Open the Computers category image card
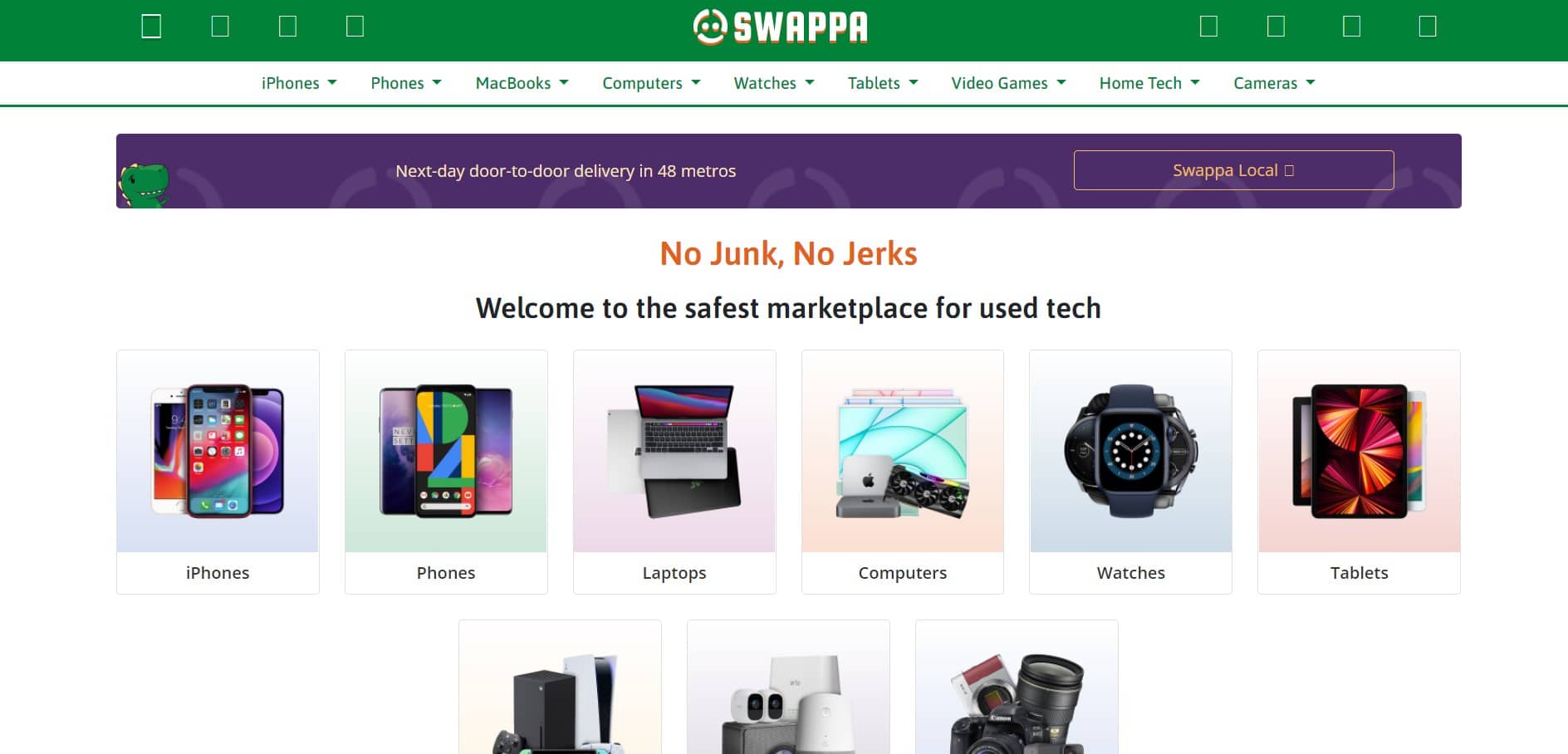Screen dimensions: 1568x754 pyautogui.click(x=903, y=452)
